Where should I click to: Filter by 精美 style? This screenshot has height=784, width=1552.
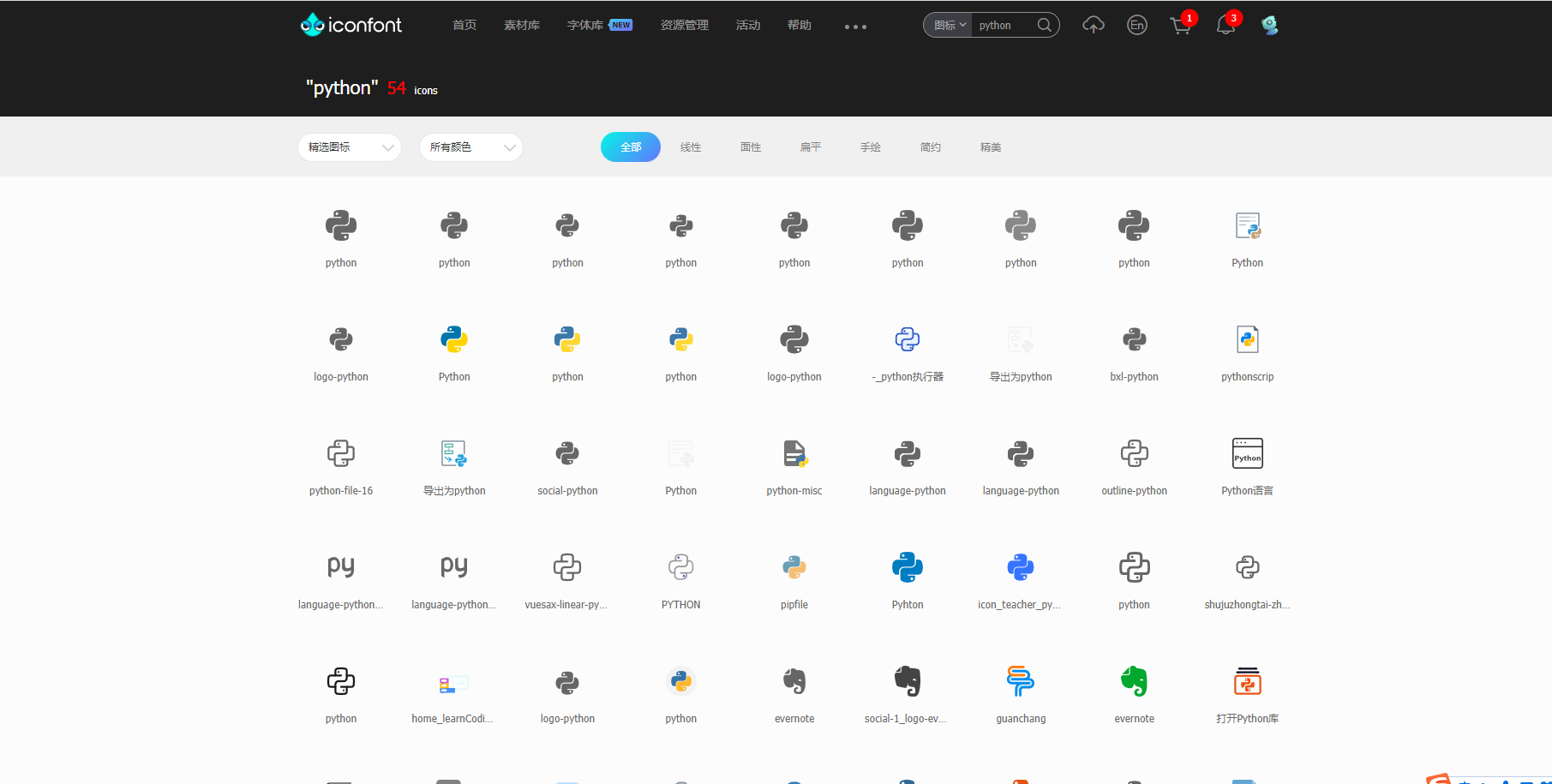(991, 147)
